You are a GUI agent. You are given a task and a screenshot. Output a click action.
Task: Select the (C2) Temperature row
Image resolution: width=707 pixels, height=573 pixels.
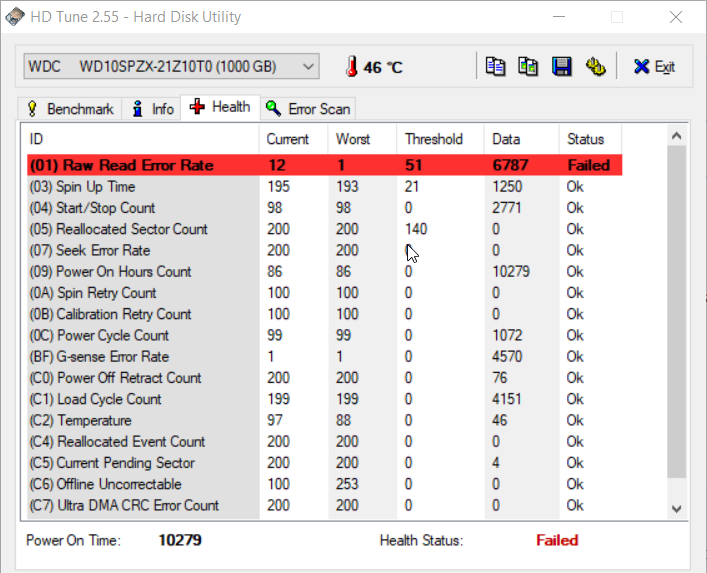coord(325,420)
